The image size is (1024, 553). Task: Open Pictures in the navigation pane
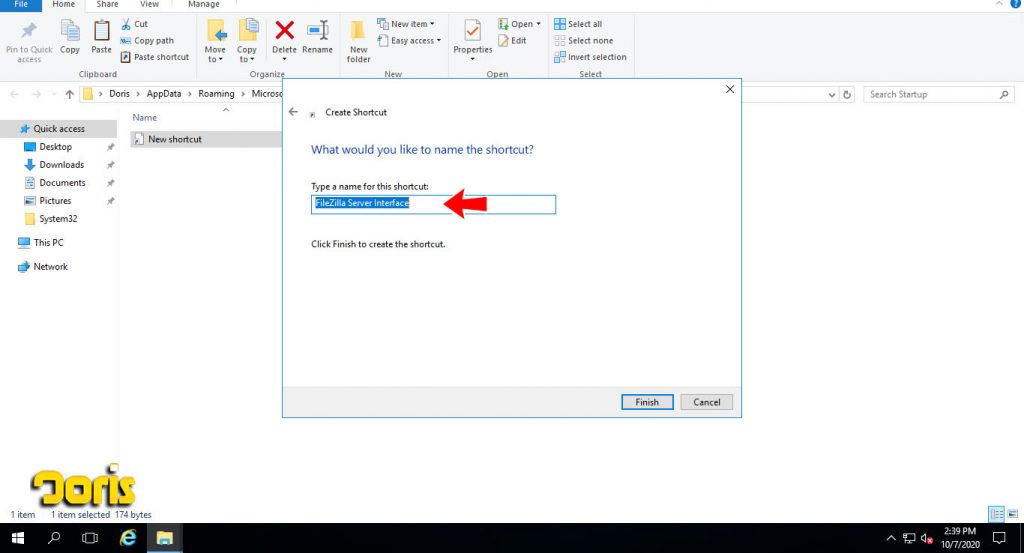pyautogui.click(x=55, y=200)
